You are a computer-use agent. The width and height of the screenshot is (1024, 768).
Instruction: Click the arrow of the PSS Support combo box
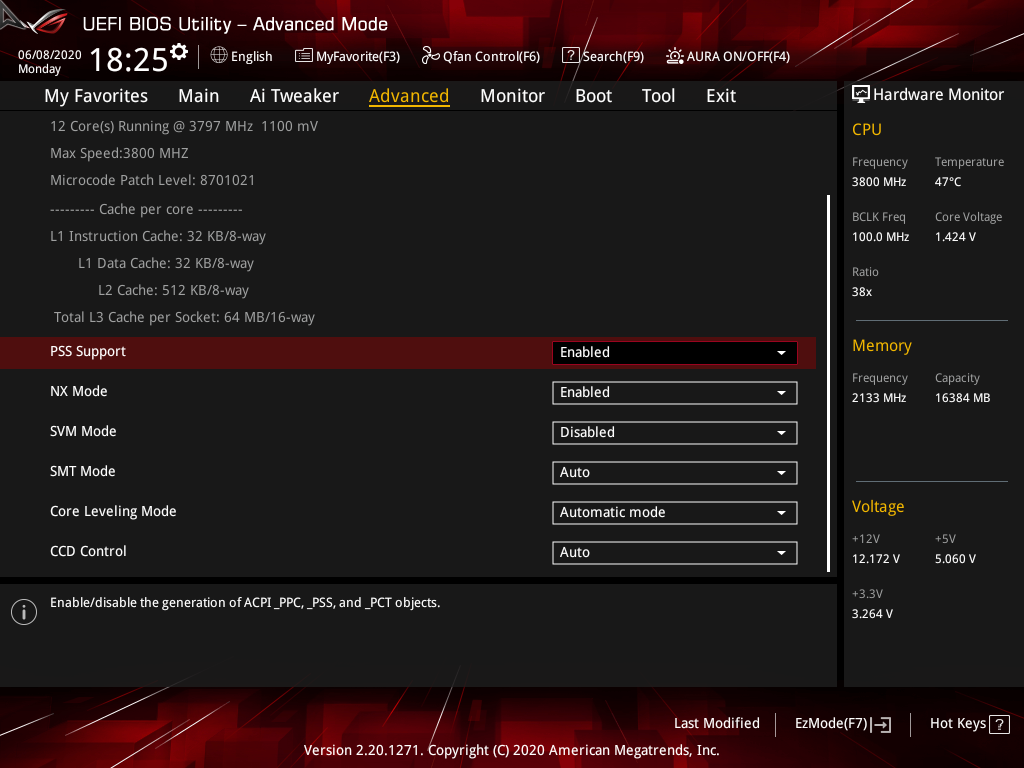(x=781, y=353)
